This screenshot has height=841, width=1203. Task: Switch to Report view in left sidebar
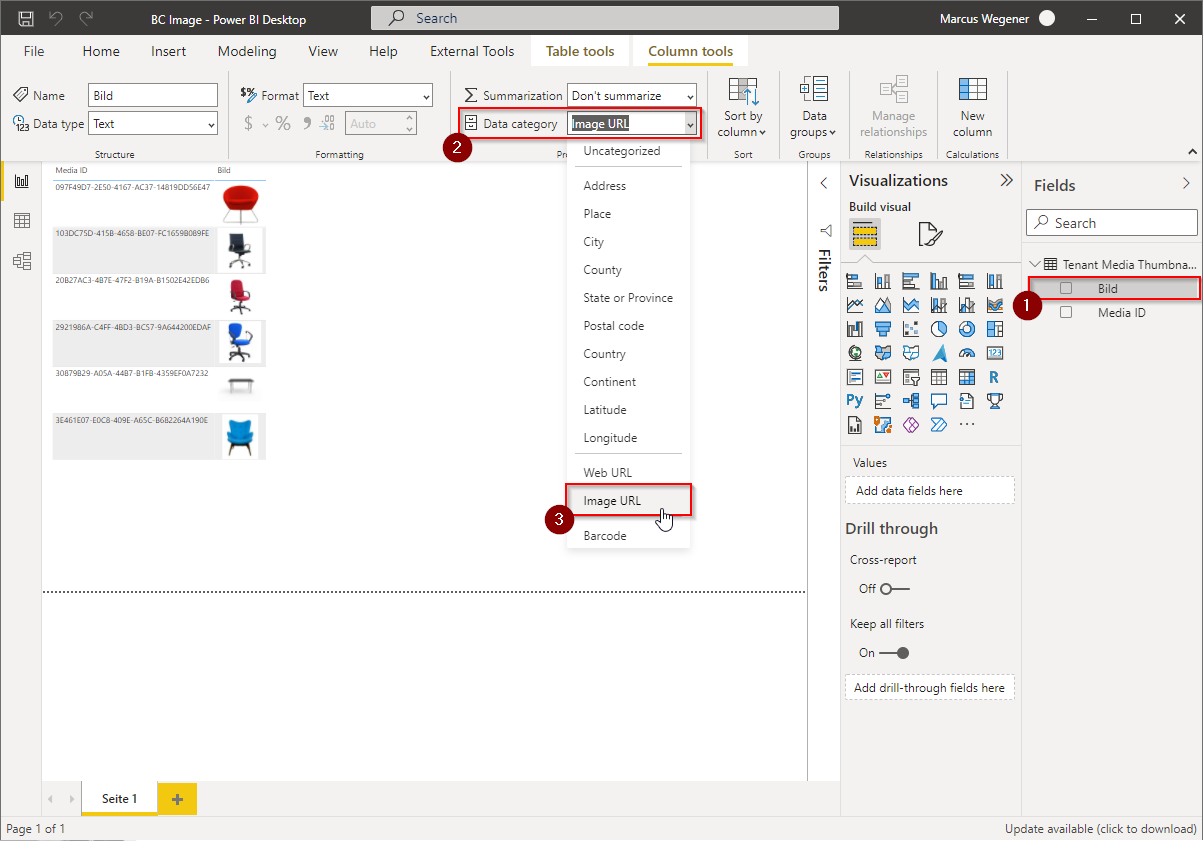(21, 181)
